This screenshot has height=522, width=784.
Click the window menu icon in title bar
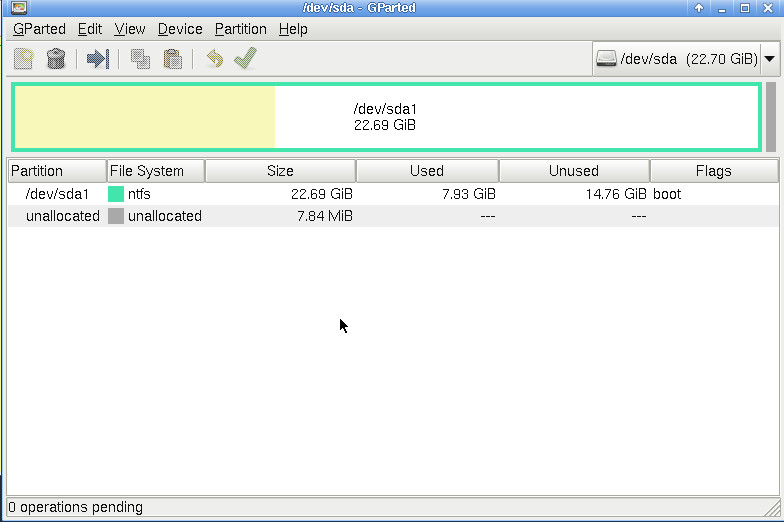[18, 8]
